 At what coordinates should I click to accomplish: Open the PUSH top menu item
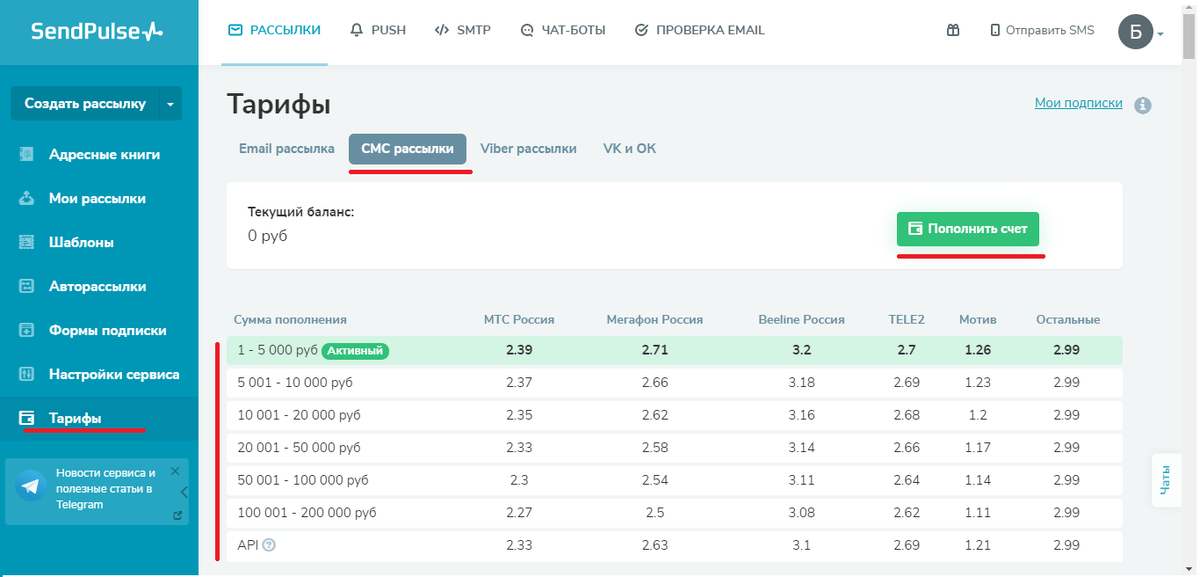coord(378,30)
